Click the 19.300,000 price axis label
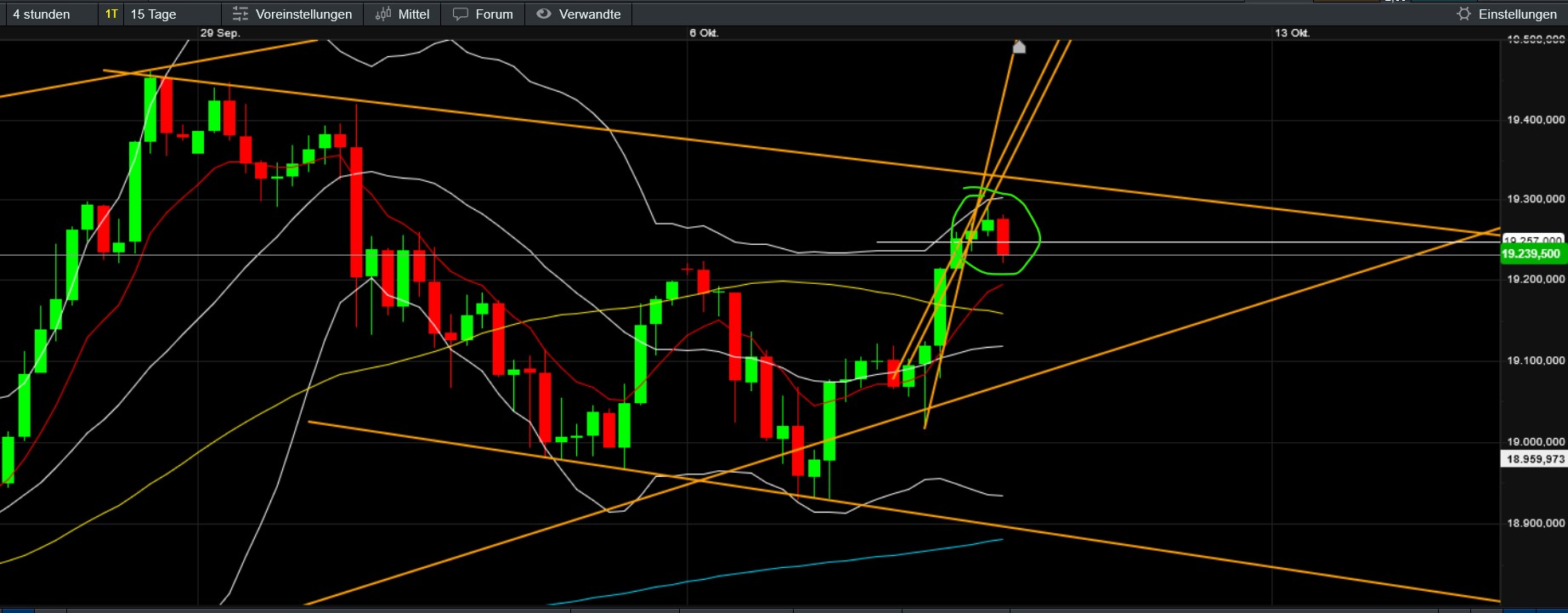The width and height of the screenshot is (1568, 613). pos(1536,199)
